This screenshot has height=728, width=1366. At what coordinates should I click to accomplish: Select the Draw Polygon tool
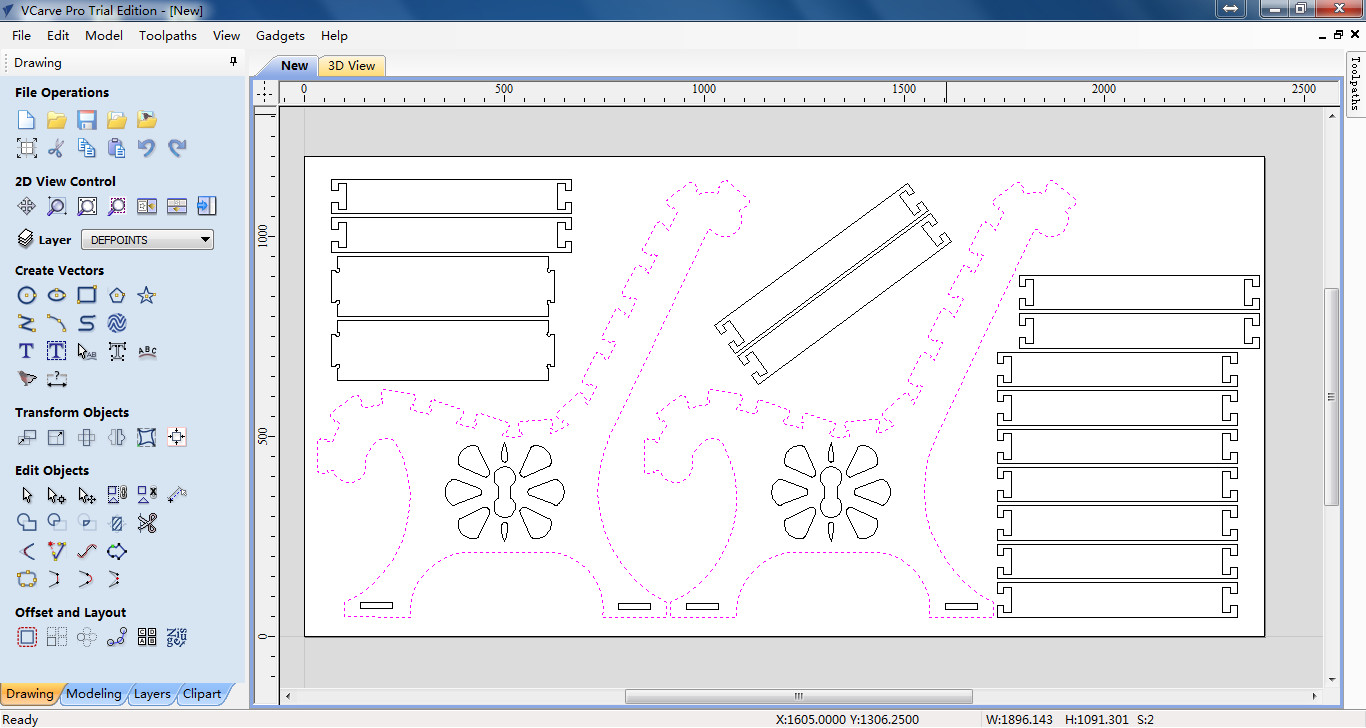117,295
